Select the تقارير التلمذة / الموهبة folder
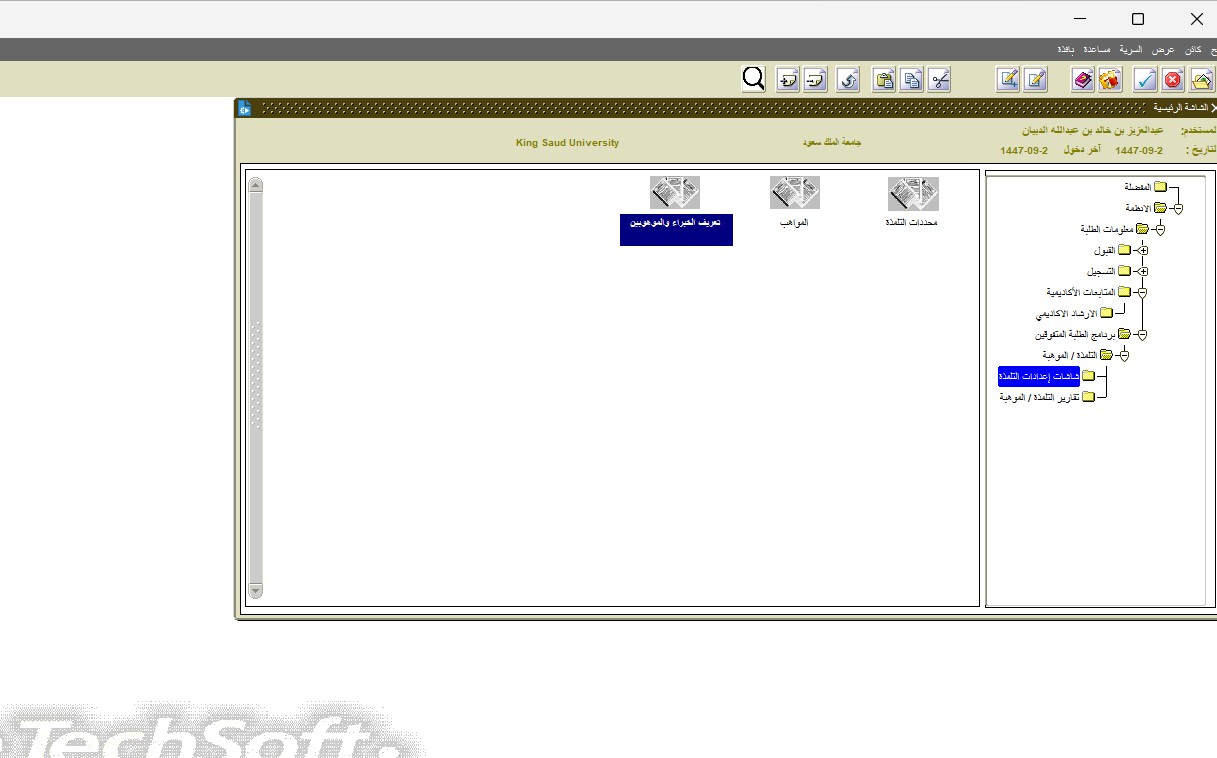 (1040, 397)
